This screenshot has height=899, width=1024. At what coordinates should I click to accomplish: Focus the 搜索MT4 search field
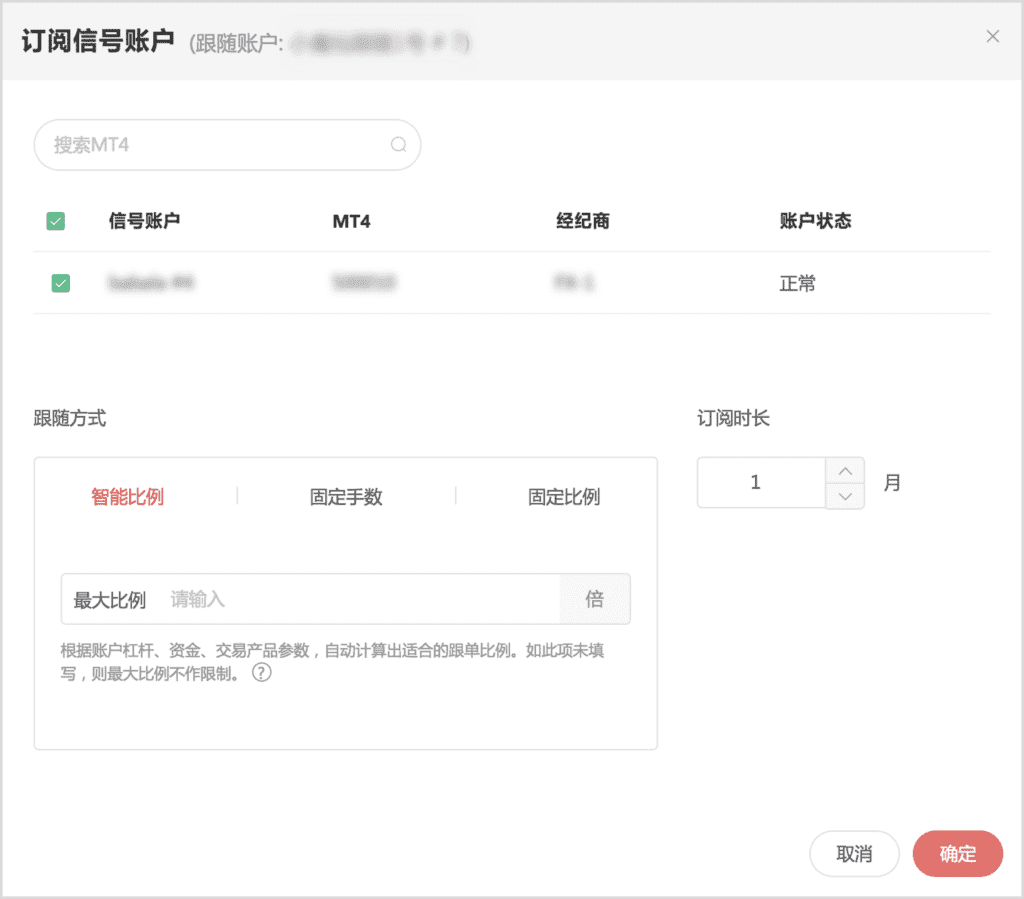(x=215, y=145)
